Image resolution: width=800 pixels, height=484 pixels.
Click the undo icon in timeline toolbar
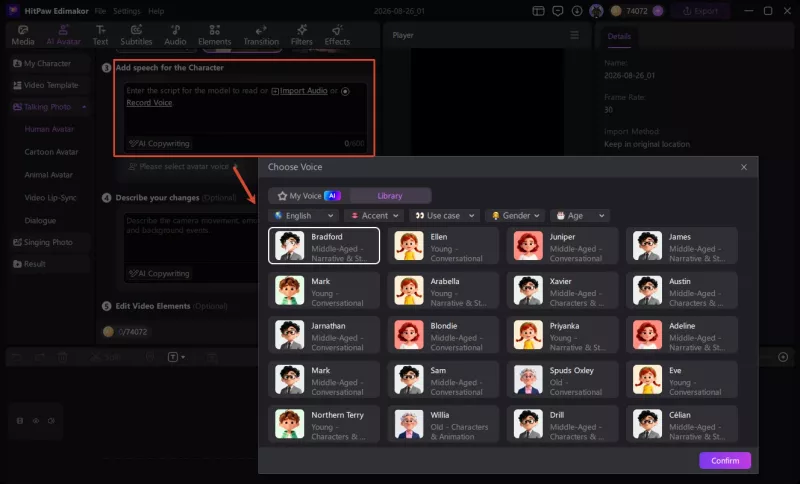17,357
